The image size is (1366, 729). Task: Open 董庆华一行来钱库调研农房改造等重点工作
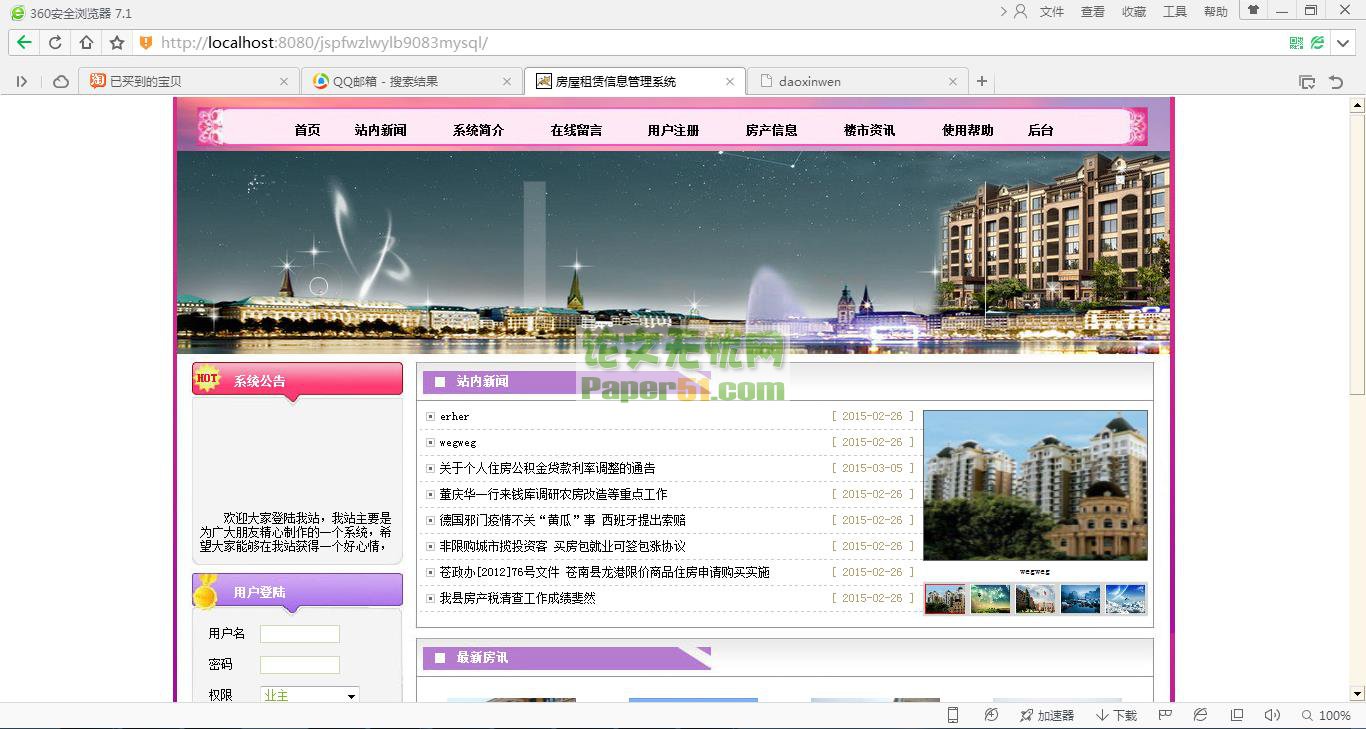click(553, 494)
